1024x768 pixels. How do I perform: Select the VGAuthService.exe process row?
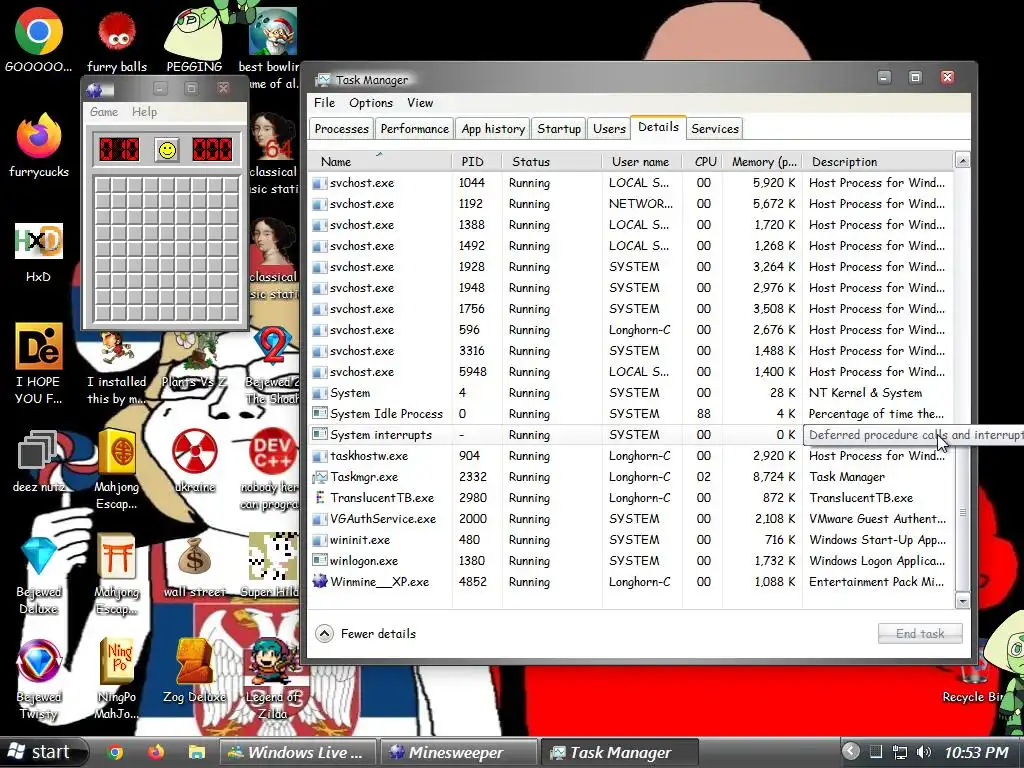coord(632,519)
